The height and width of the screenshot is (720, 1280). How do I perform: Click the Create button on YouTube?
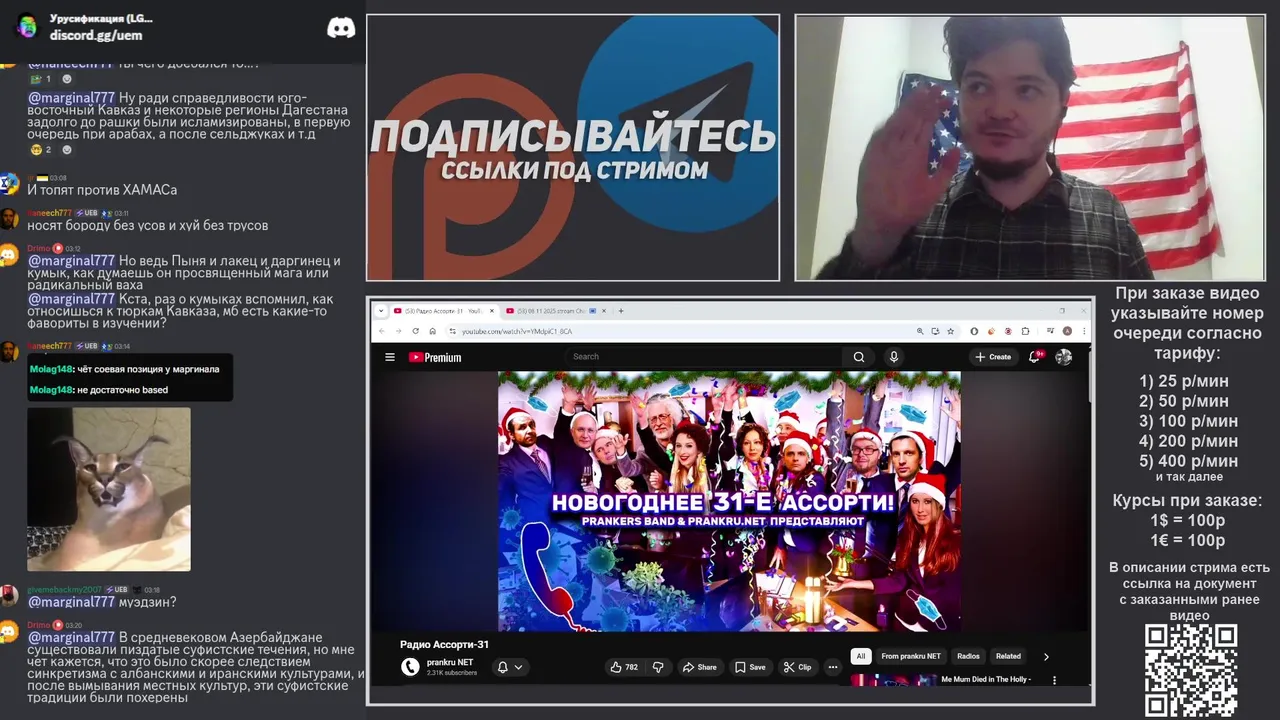tap(994, 357)
